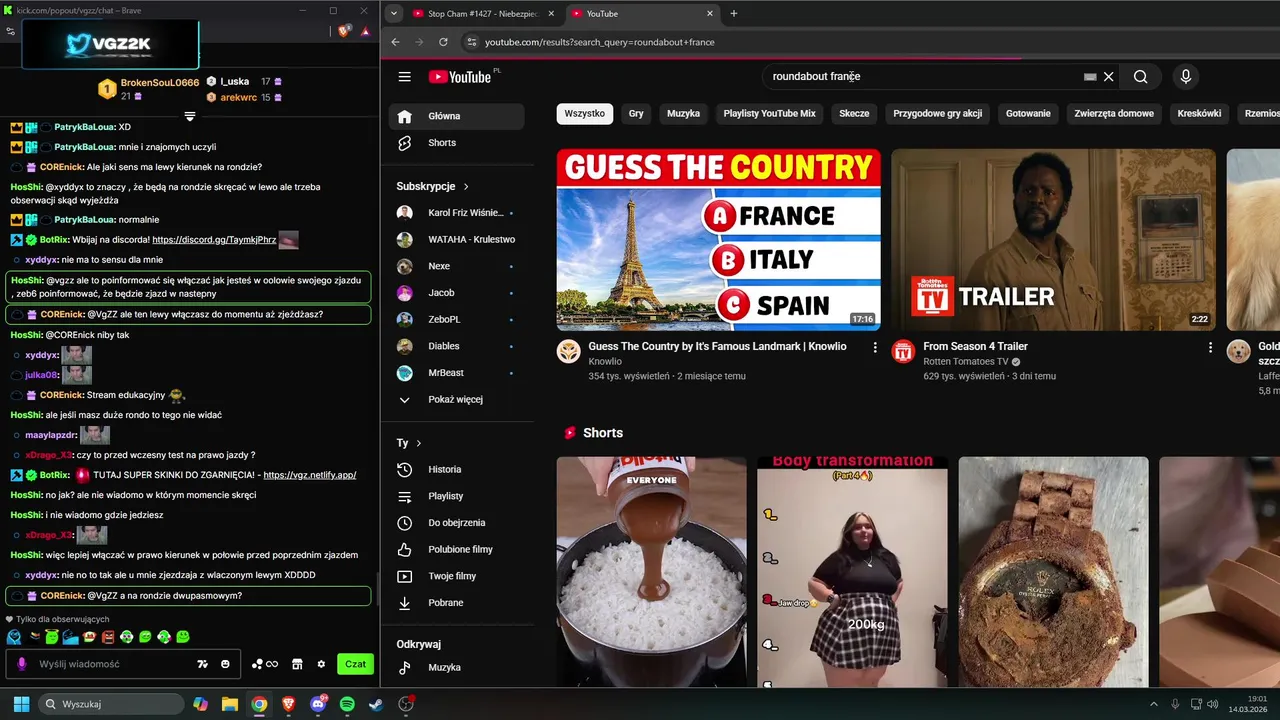The width and height of the screenshot is (1280, 720).
Task: Open Knowlio channel name link
Action: pyautogui.click(x=605, y=362)
